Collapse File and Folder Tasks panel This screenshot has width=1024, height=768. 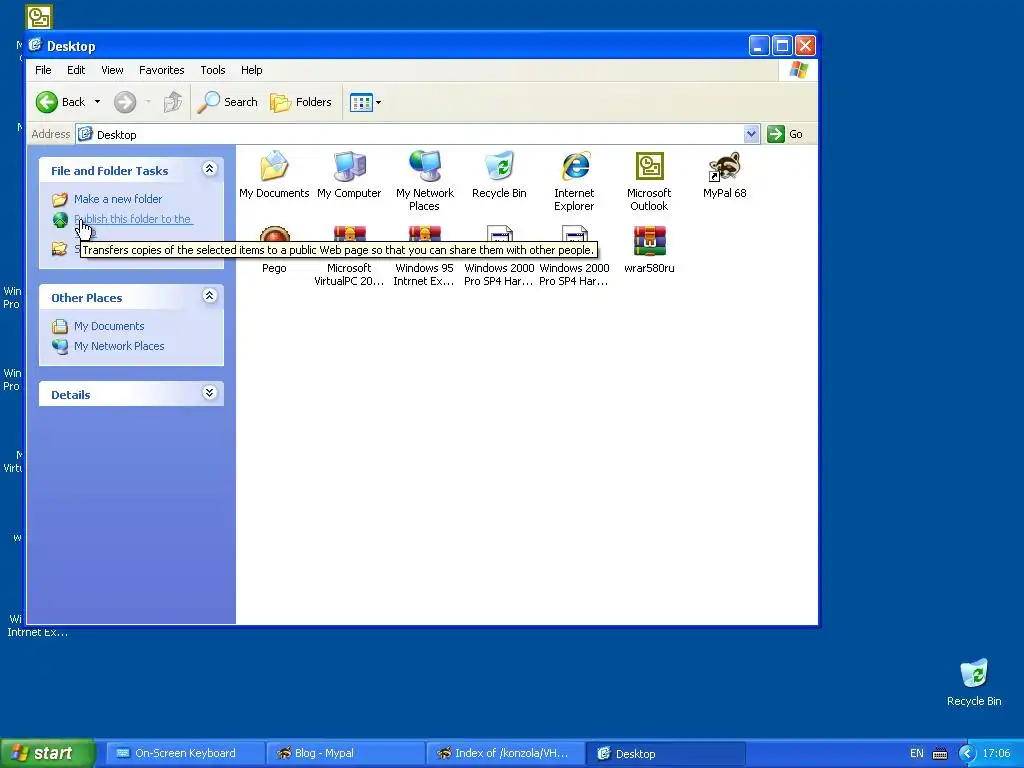(x=210, y=169)
